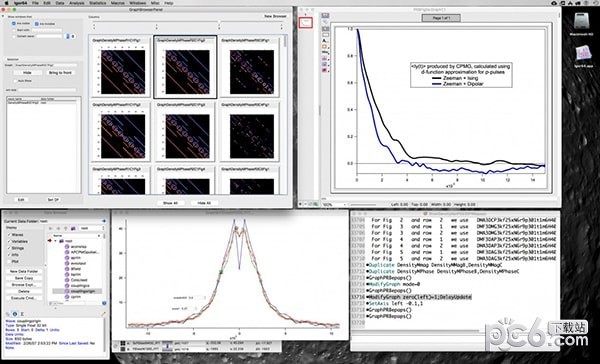Click the blue arrow beside Current Data Folder

[x=104, y=221]
